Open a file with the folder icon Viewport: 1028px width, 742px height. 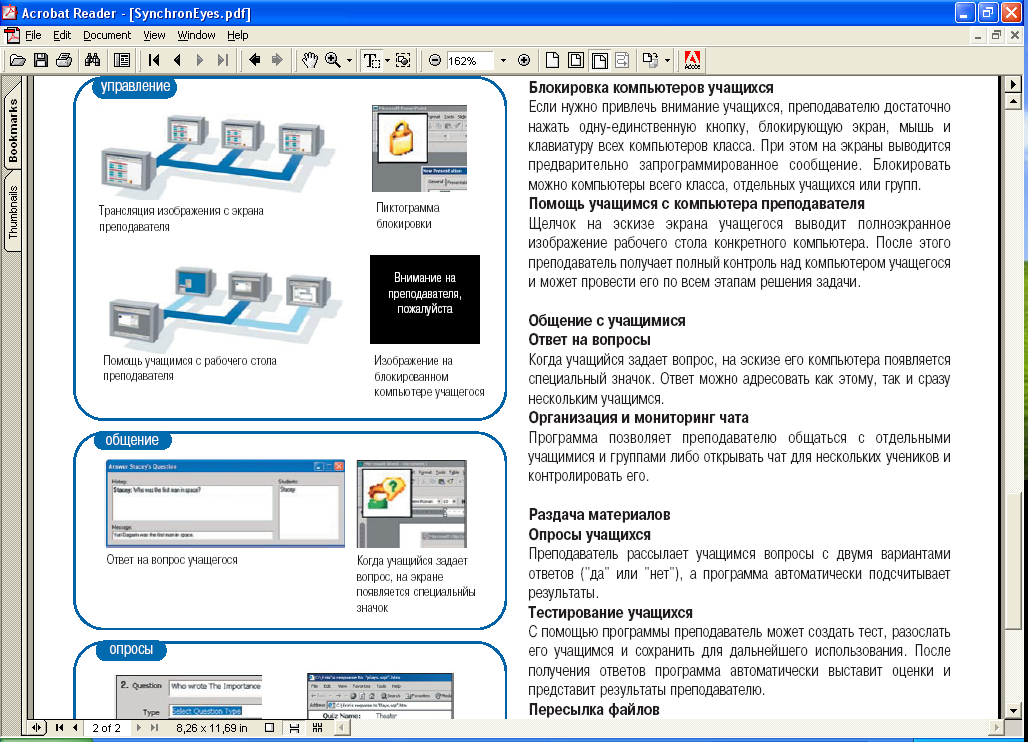tap(18, 60)
